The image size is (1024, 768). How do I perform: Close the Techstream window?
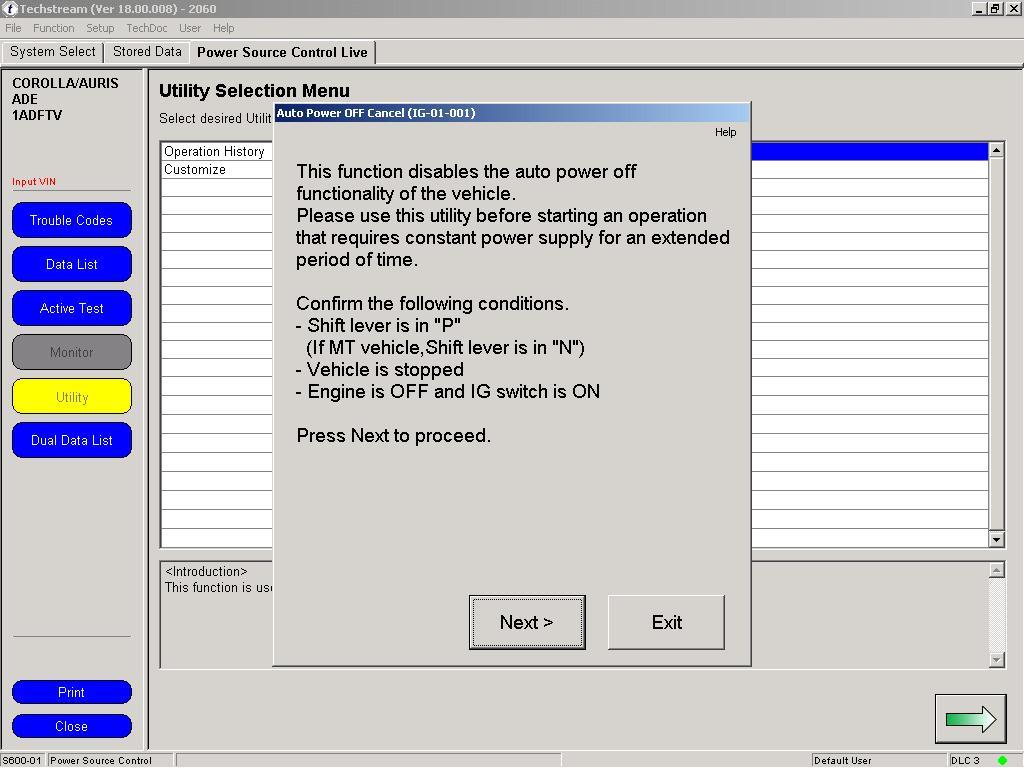click(x=1013, y=8)
